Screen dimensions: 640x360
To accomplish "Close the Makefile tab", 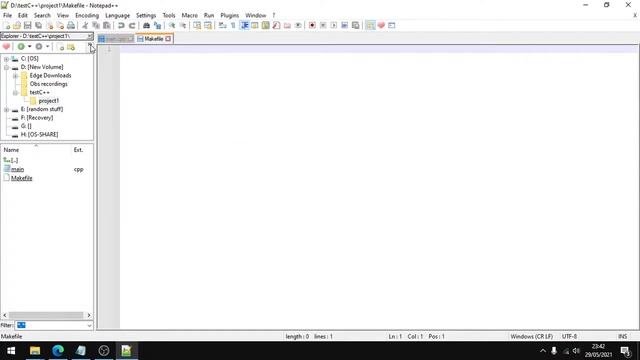I will 168,39.
